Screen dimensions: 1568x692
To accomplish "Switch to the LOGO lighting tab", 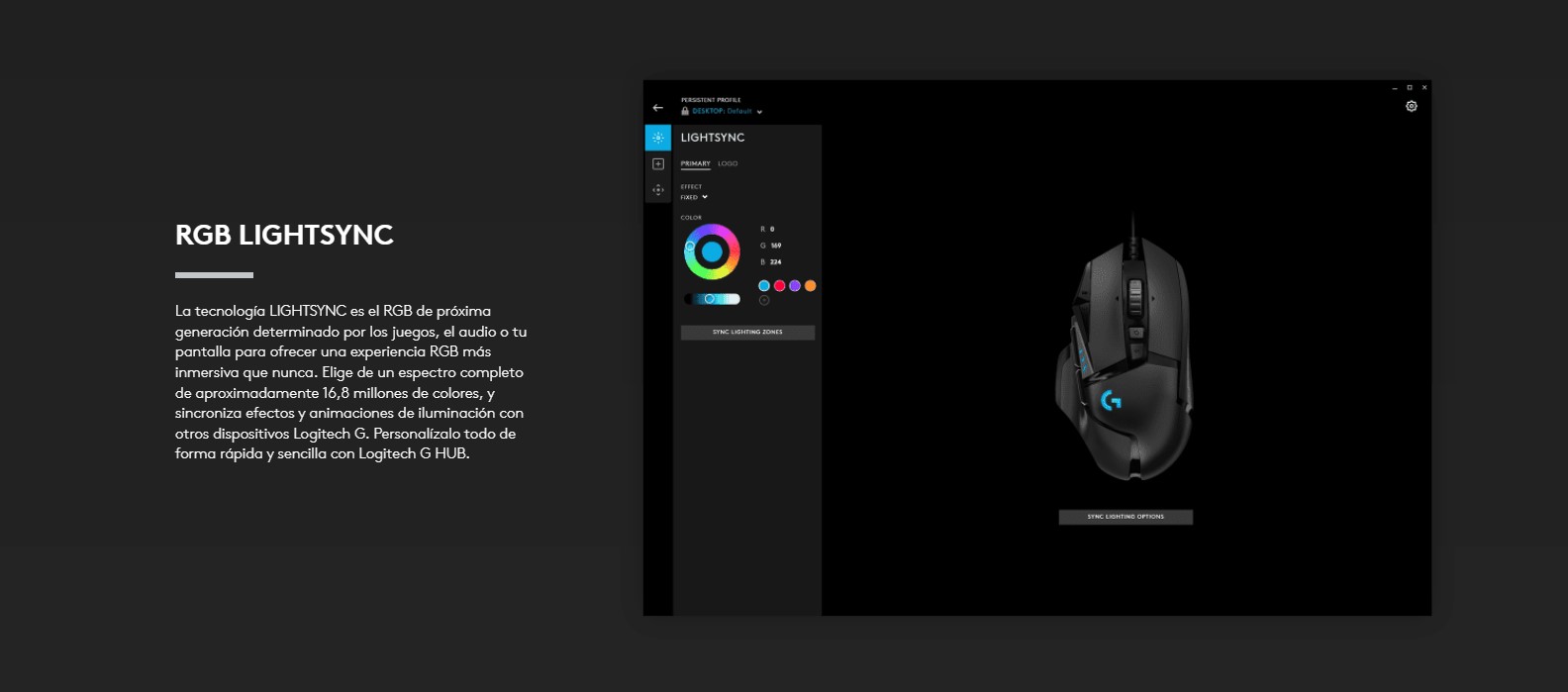I will click(x=728, y=164).
